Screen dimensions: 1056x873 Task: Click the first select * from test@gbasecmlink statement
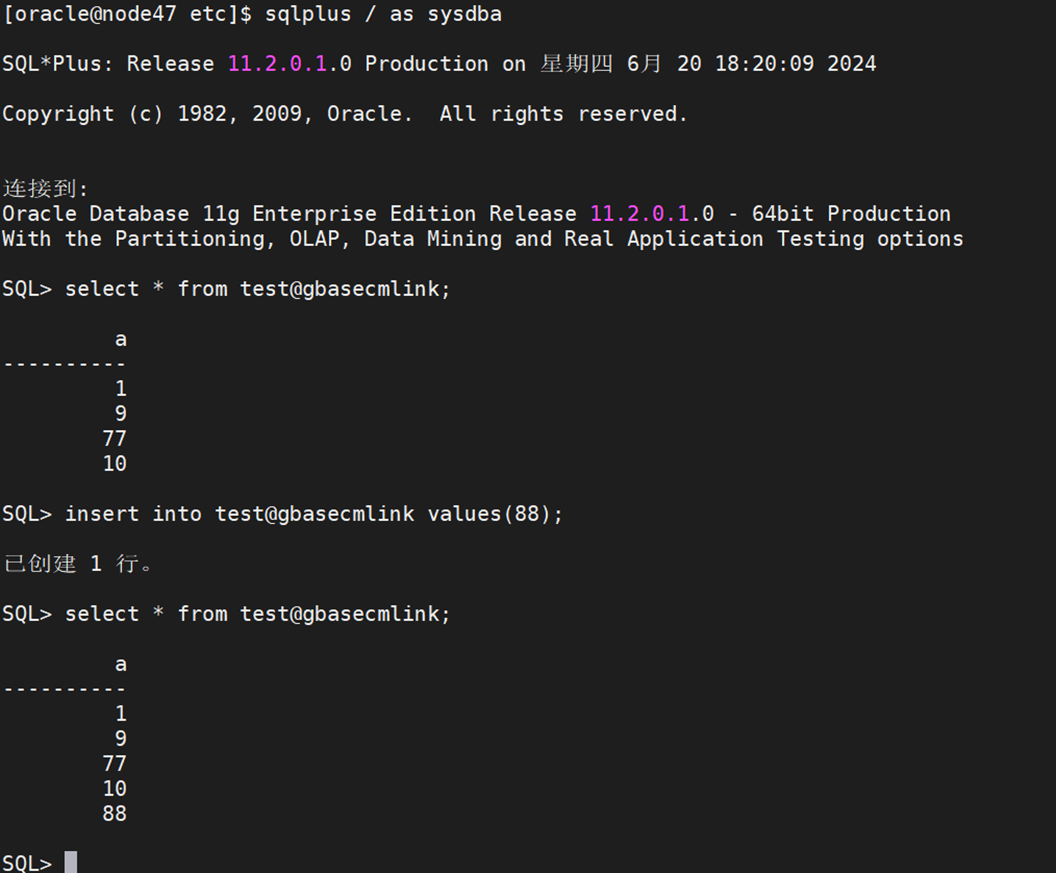[258, 289]
